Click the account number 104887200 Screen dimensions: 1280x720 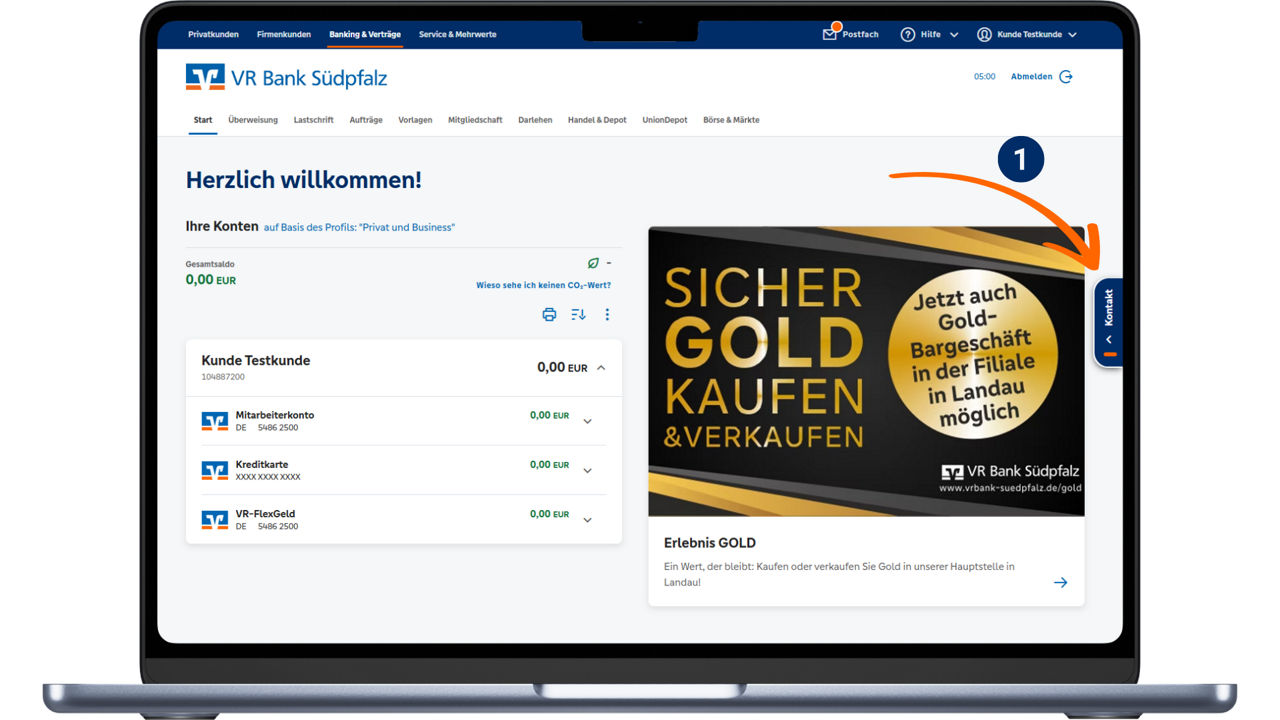[223, 377]
